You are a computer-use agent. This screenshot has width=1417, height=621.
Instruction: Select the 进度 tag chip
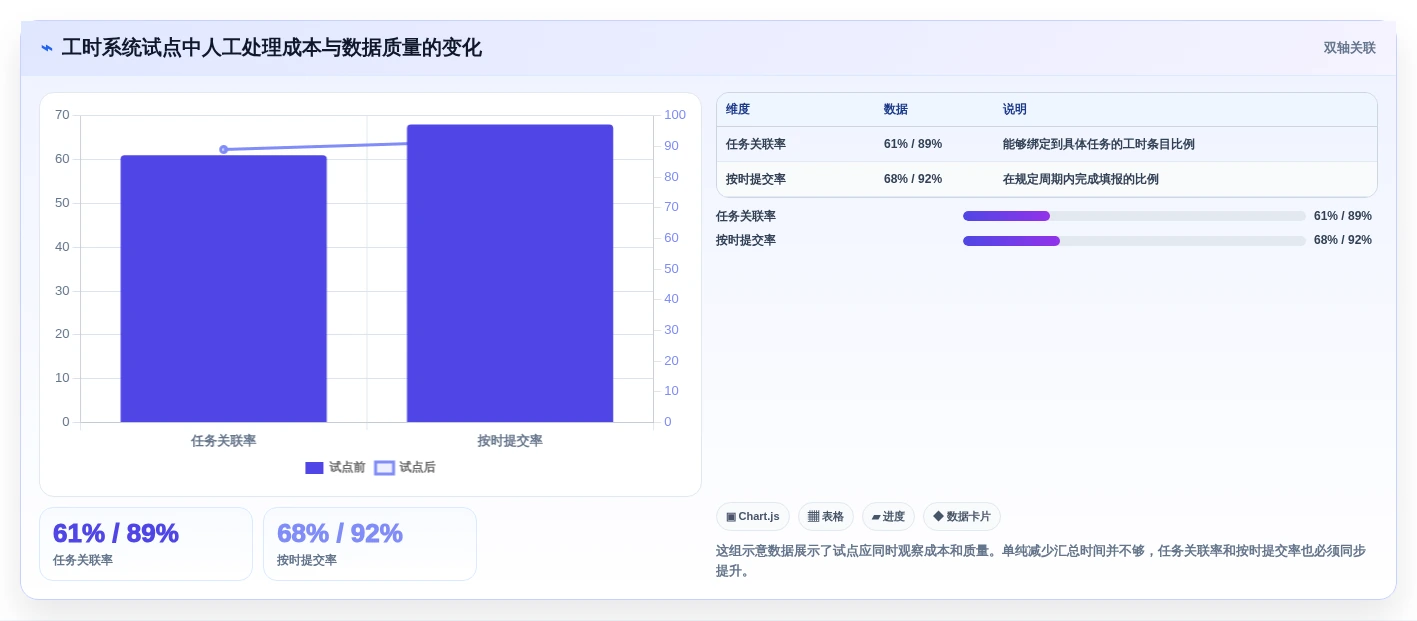[888, 516]
